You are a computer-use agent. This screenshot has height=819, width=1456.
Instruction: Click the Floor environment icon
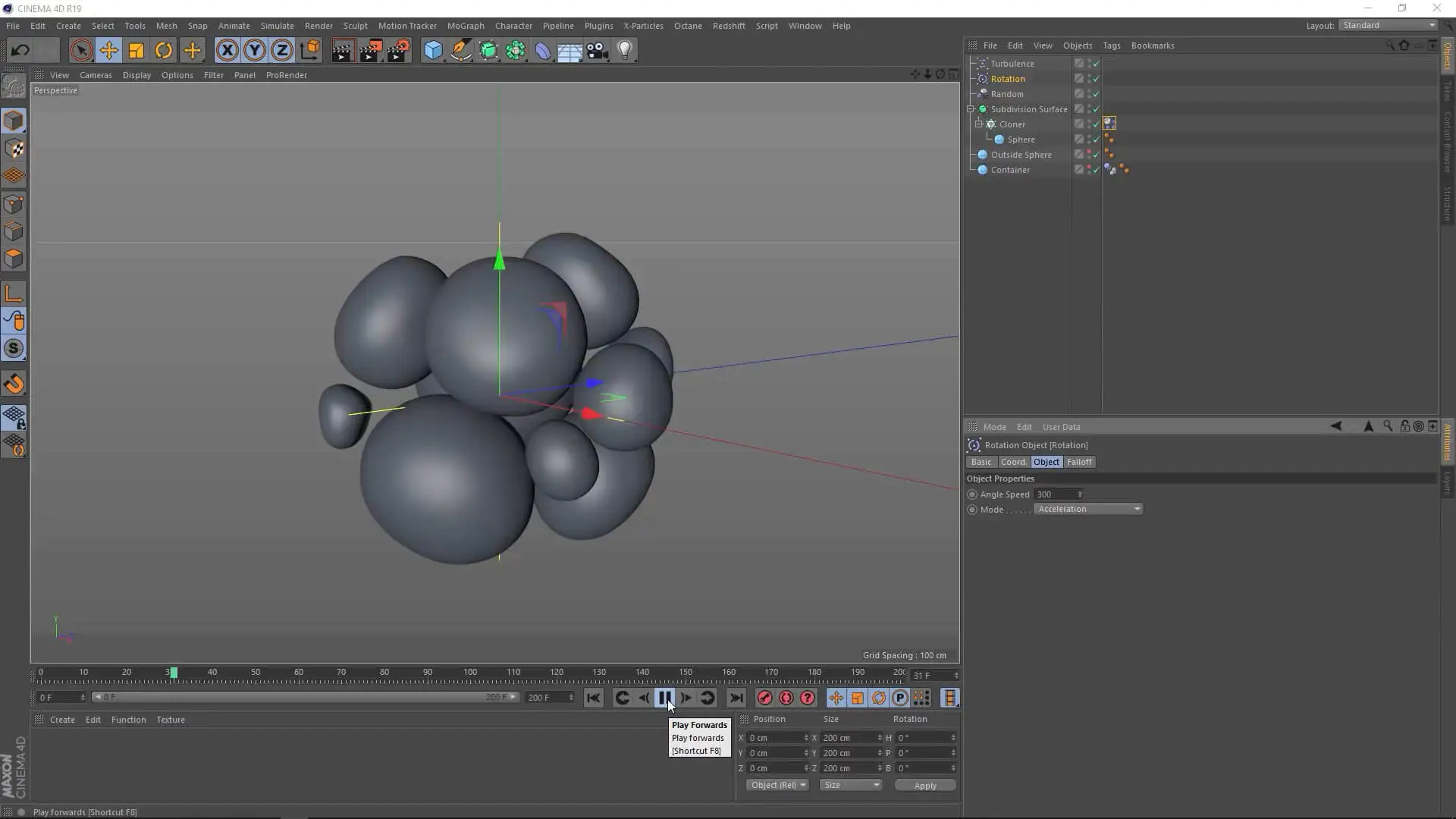(570, 51)
